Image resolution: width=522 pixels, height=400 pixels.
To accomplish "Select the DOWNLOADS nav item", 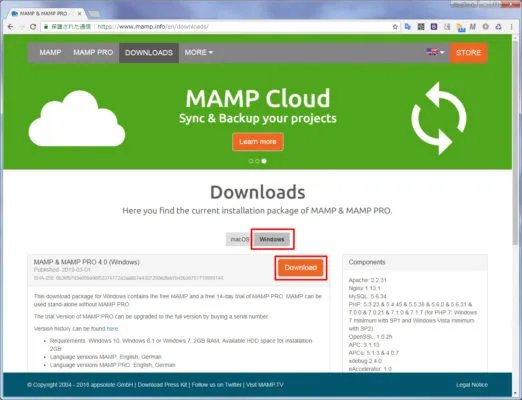I will click(149, 53).
